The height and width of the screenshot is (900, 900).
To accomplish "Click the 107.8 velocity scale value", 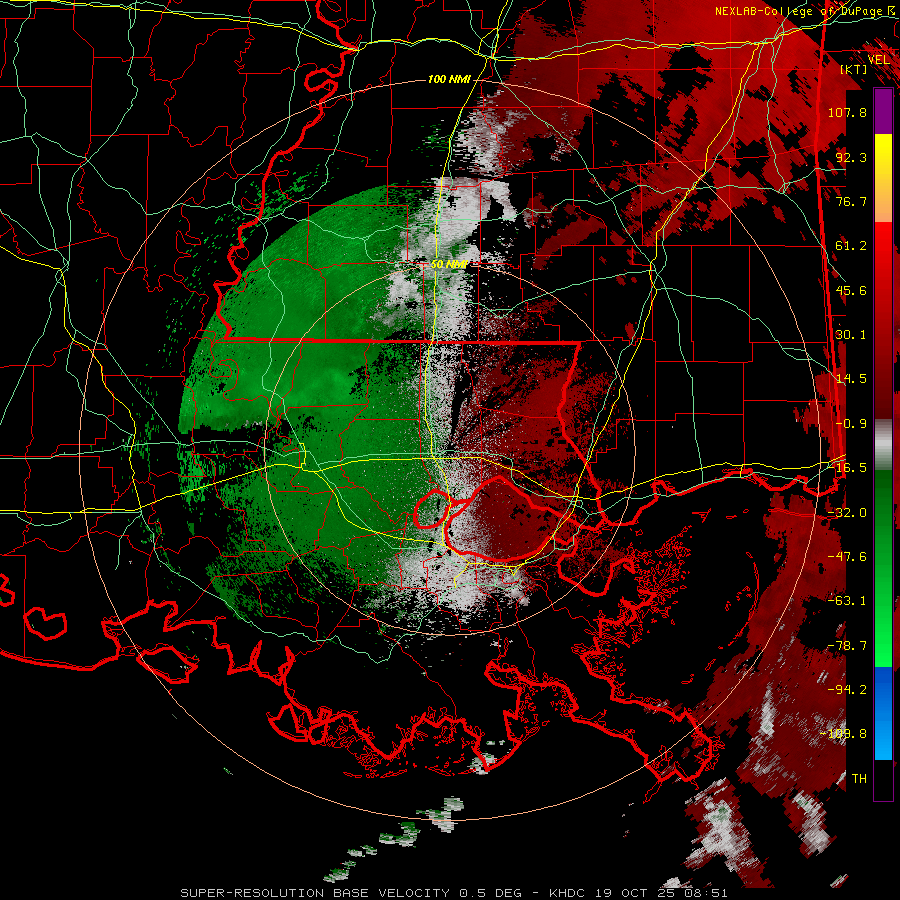I will pos(847,112).
